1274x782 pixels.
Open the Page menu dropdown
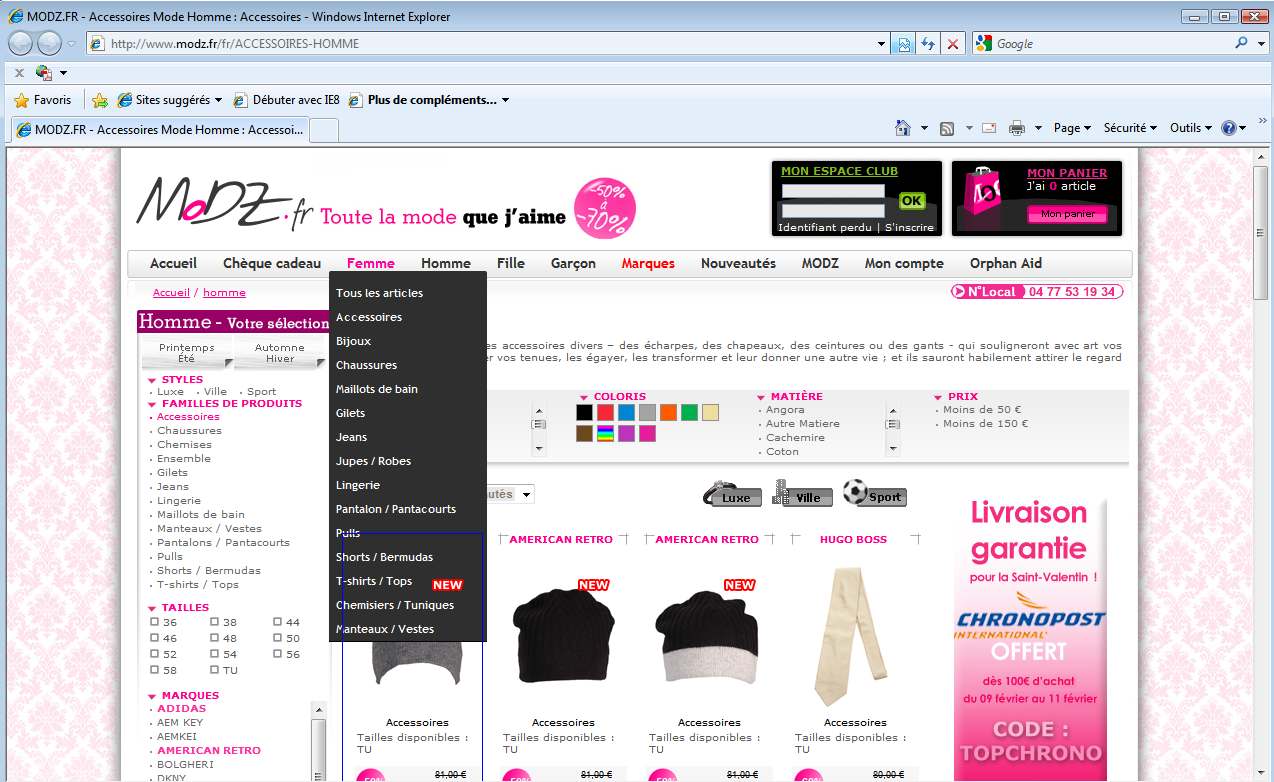pos(1073,128)
